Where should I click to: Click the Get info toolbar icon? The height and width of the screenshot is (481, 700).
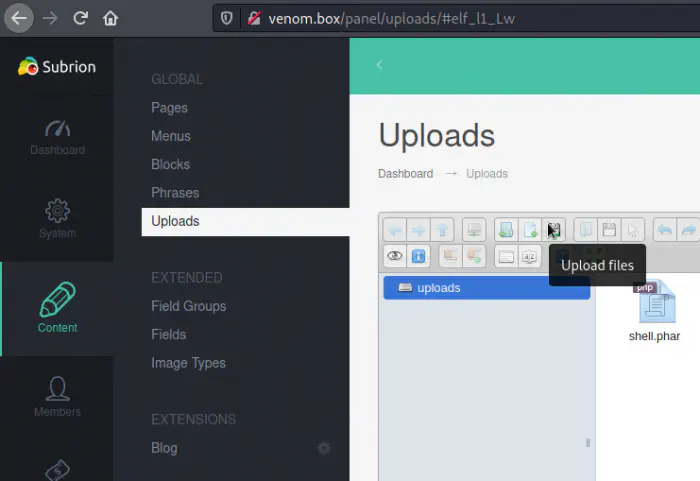click(x=419, y=256)
